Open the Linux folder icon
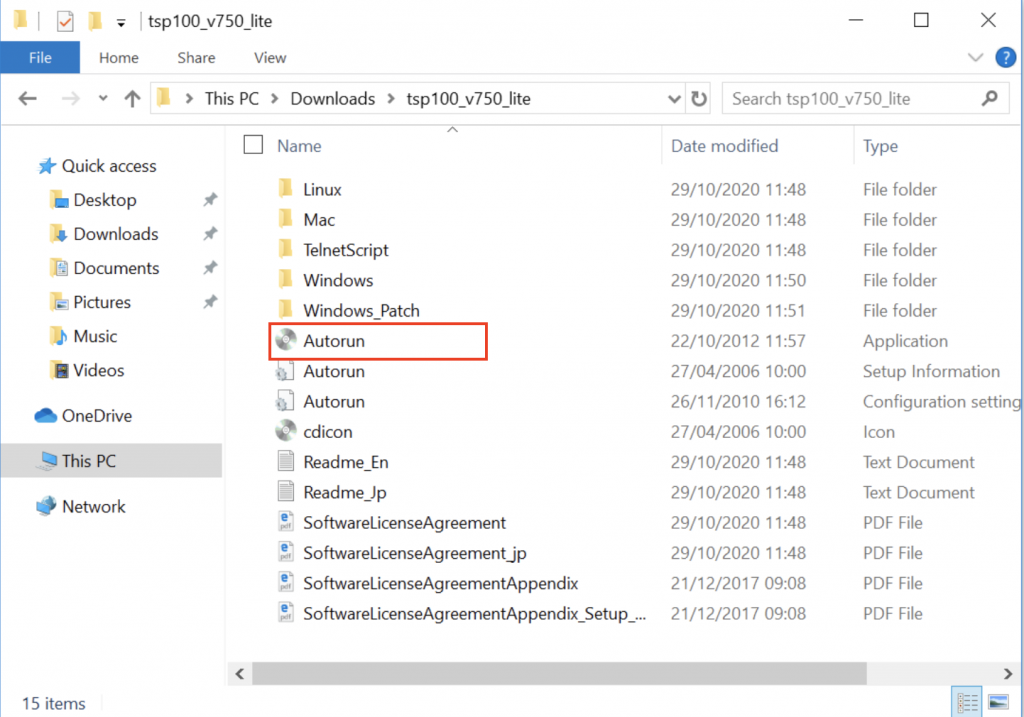Viewport: 1024px width, 717px height. (x=285, y=189)
